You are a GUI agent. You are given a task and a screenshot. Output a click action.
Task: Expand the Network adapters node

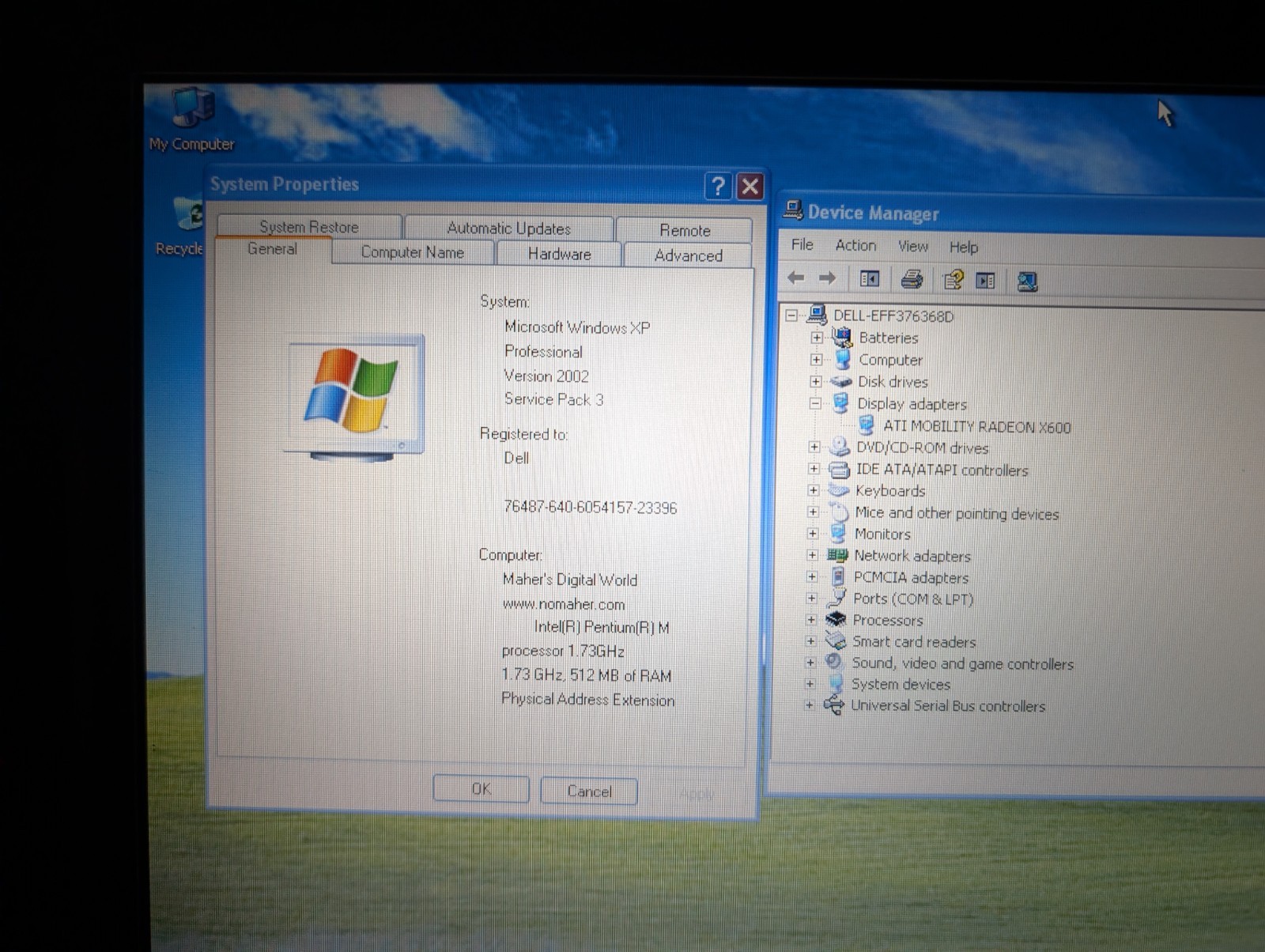(x=812, y=556)
